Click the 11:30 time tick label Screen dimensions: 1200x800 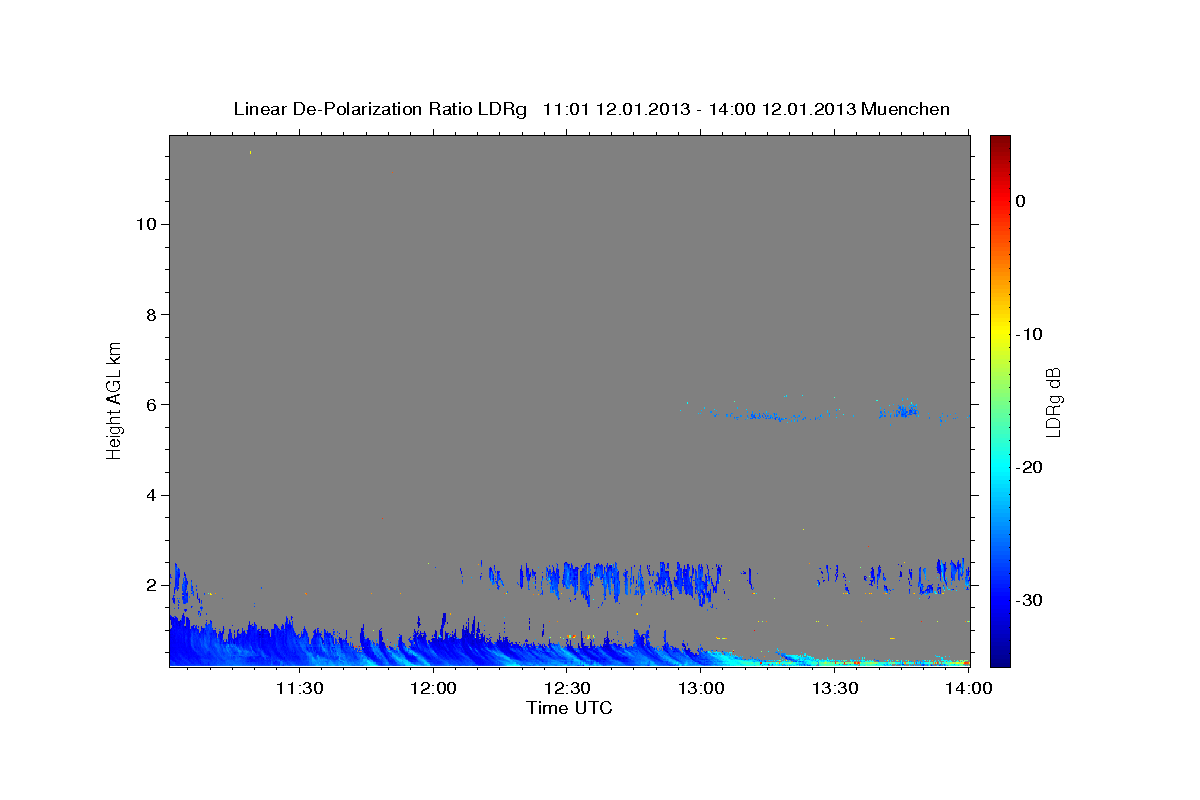[x=299, y=688]
